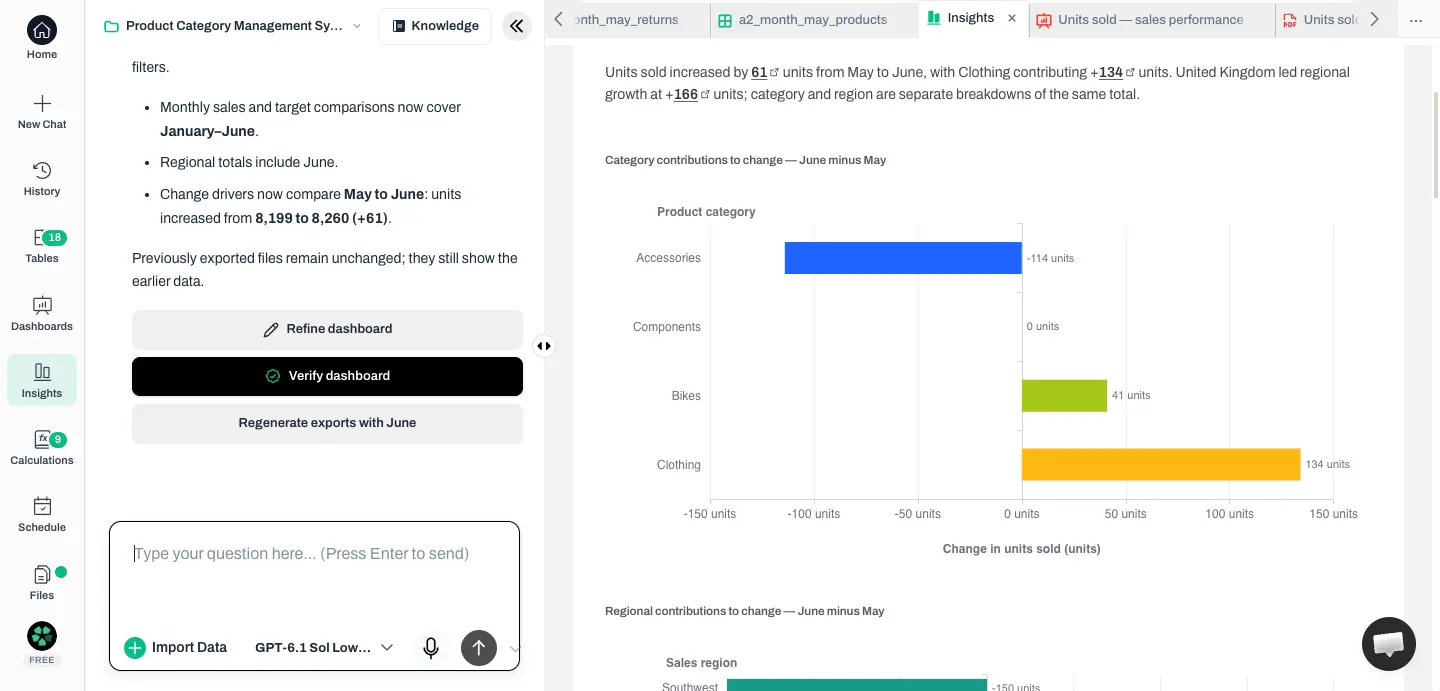
Task: Open the Files section
Action: 42,582
